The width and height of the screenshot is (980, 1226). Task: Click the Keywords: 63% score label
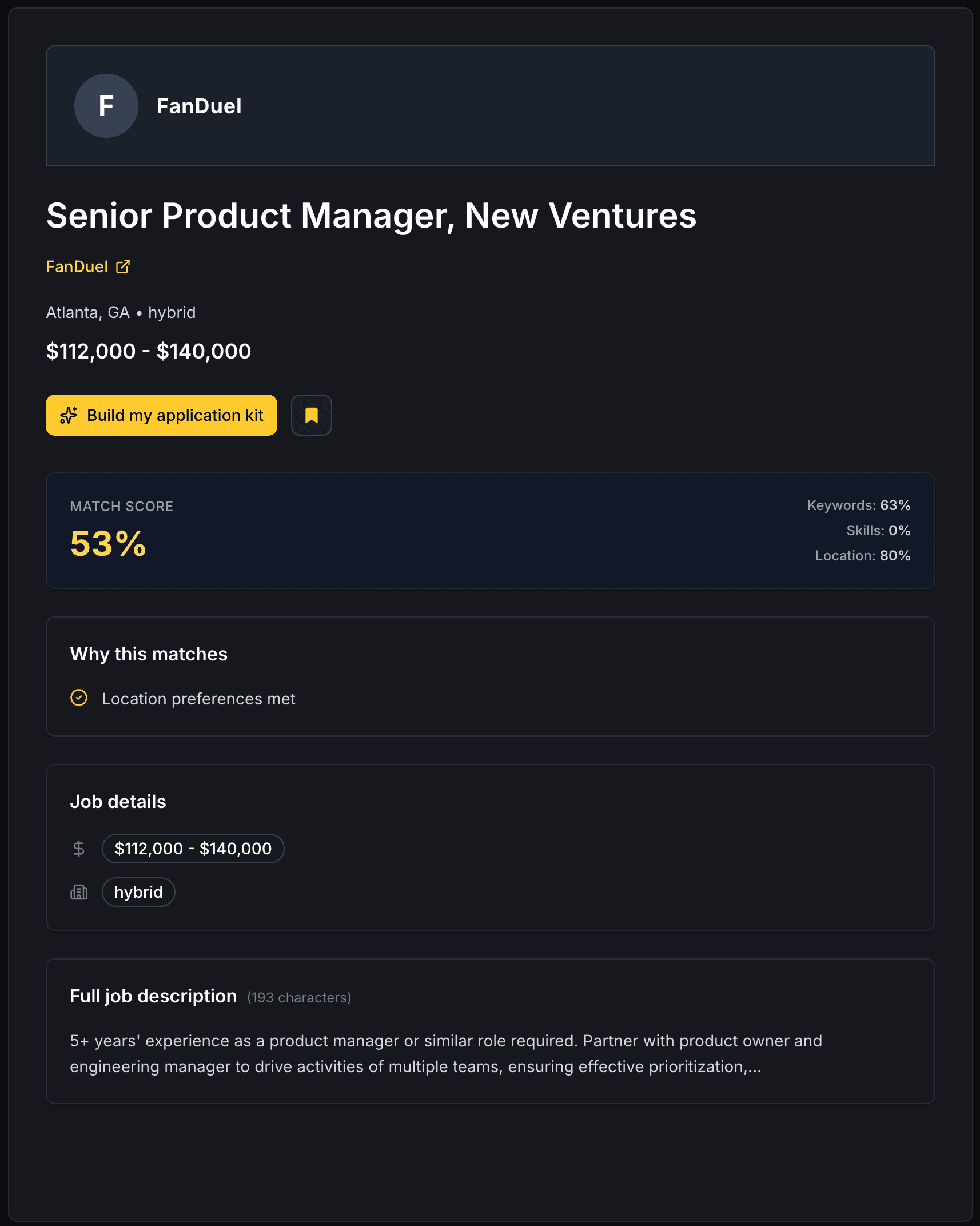(x=858, y=505)
